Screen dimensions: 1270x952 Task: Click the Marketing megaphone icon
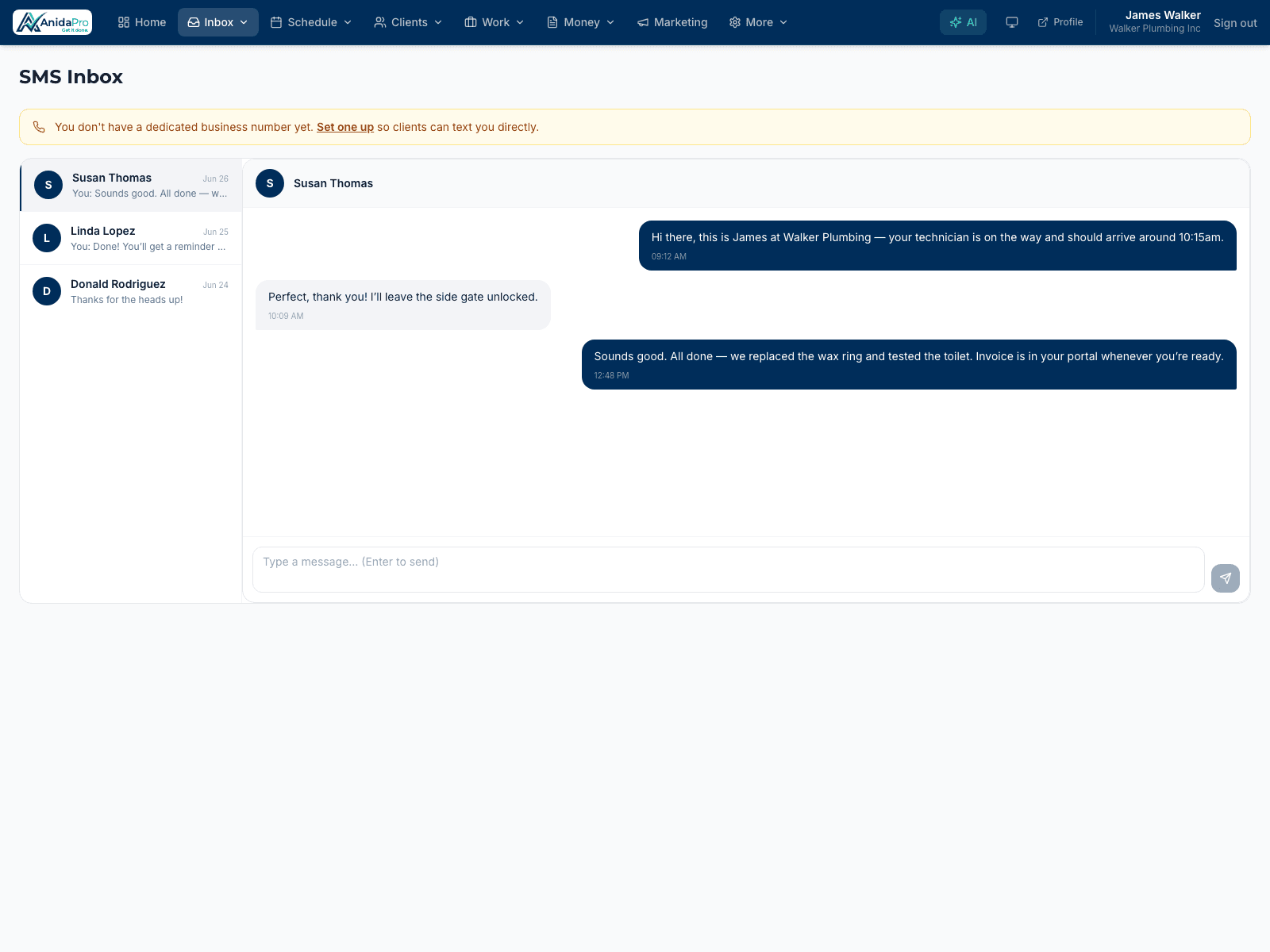point(643,22)
